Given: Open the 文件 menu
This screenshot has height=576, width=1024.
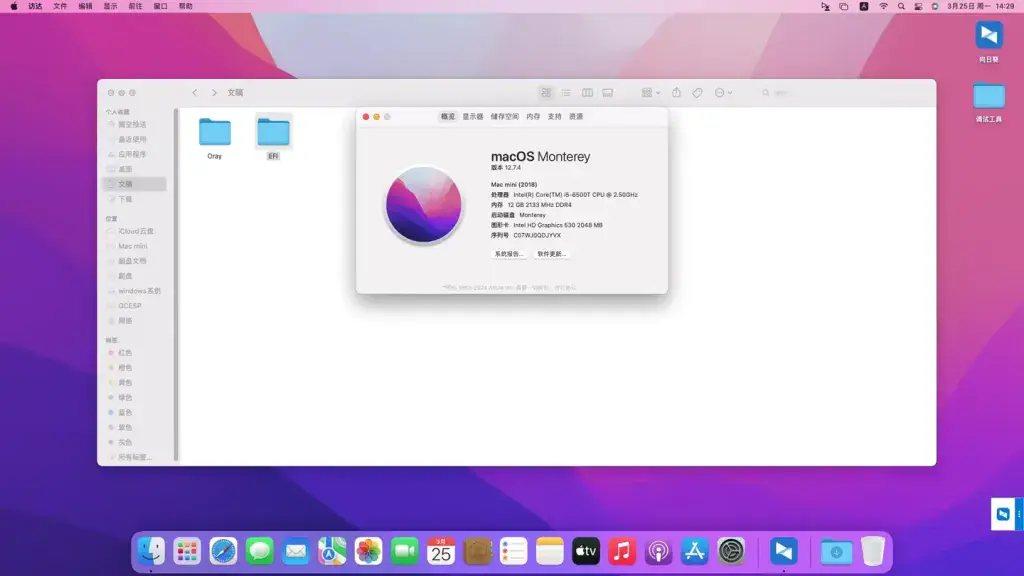Looking at the screenshot, I should 60,6.
